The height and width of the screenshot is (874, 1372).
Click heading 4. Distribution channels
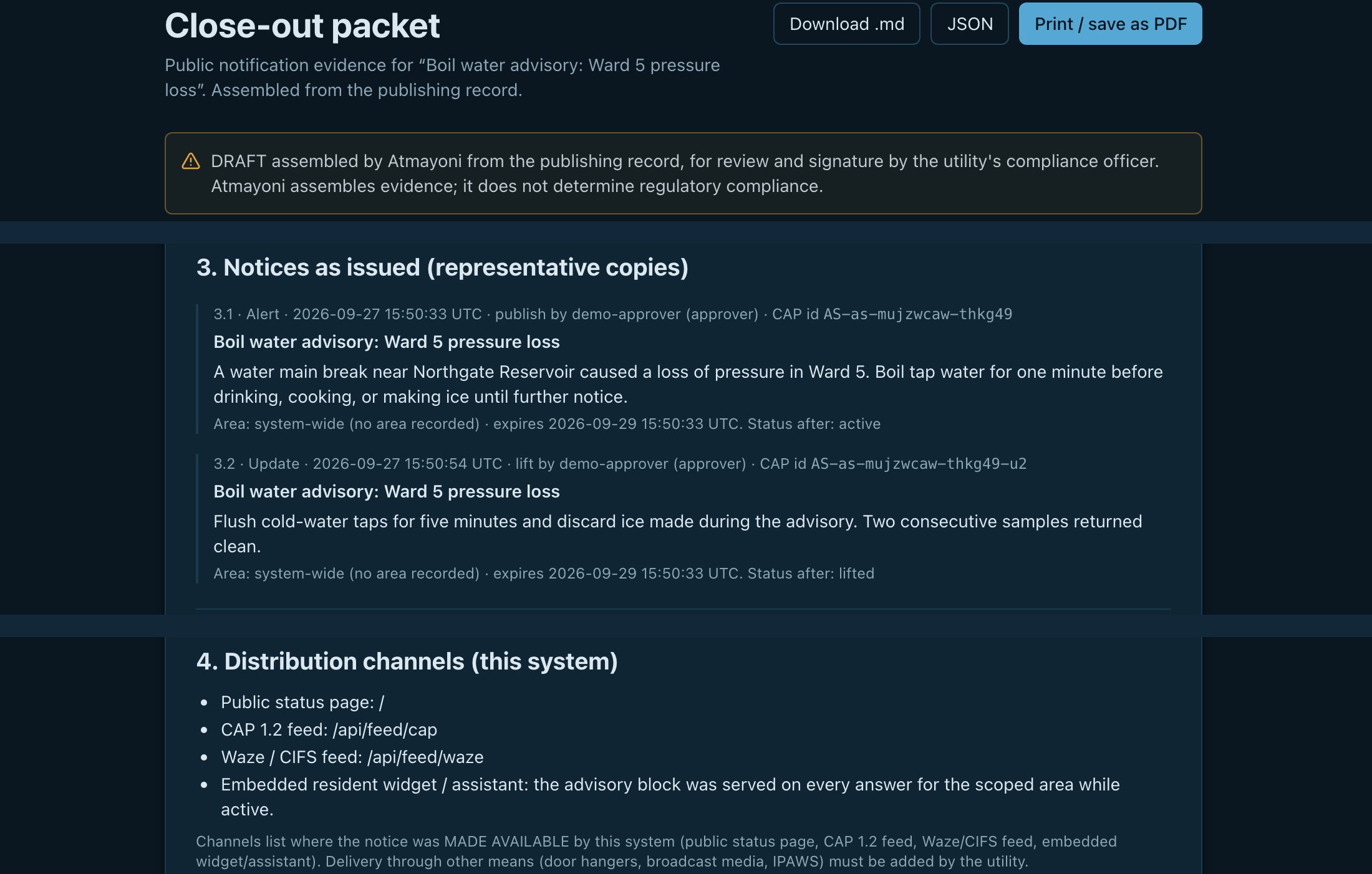(x=407, y=661)
